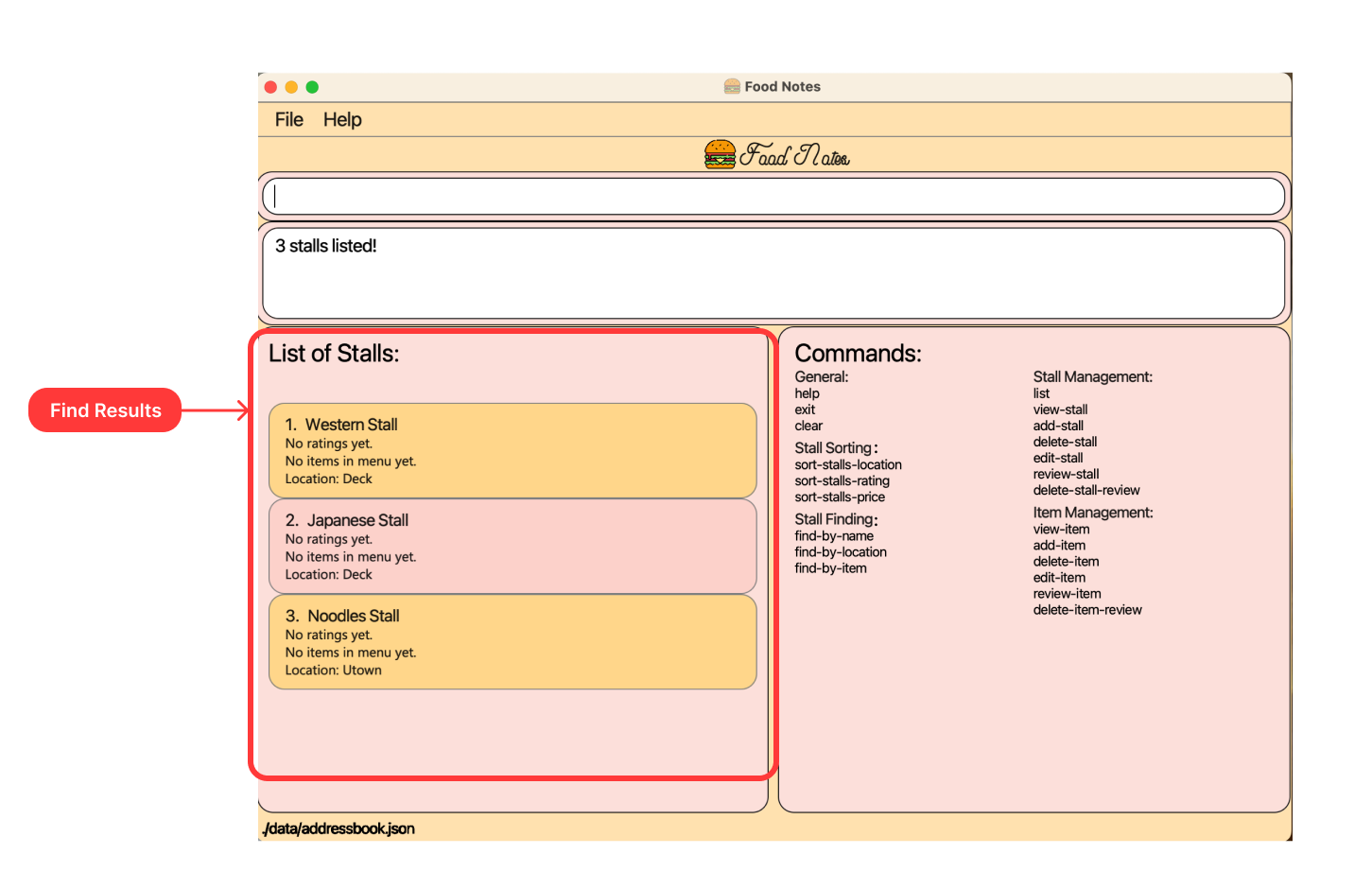1372x889 pixels.
Task: Click the 'find-by-item' command text
Action: (831, 567)
